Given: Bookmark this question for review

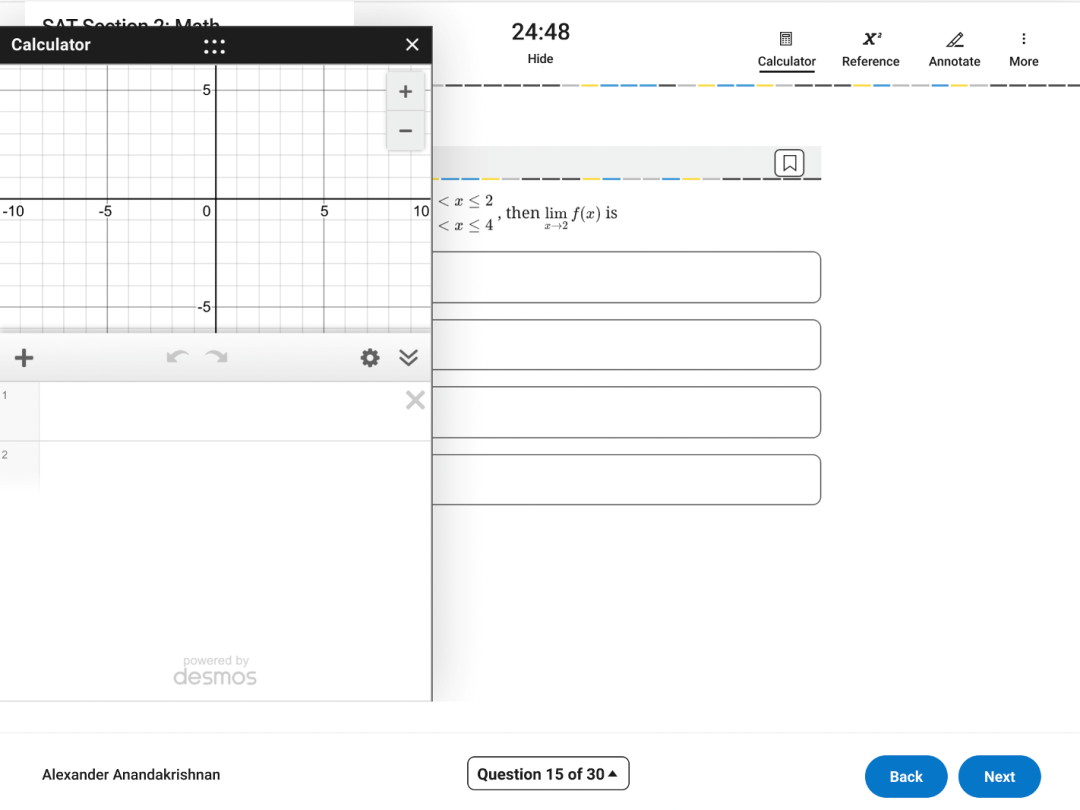Looking at the screenshot, I should 789,163.
